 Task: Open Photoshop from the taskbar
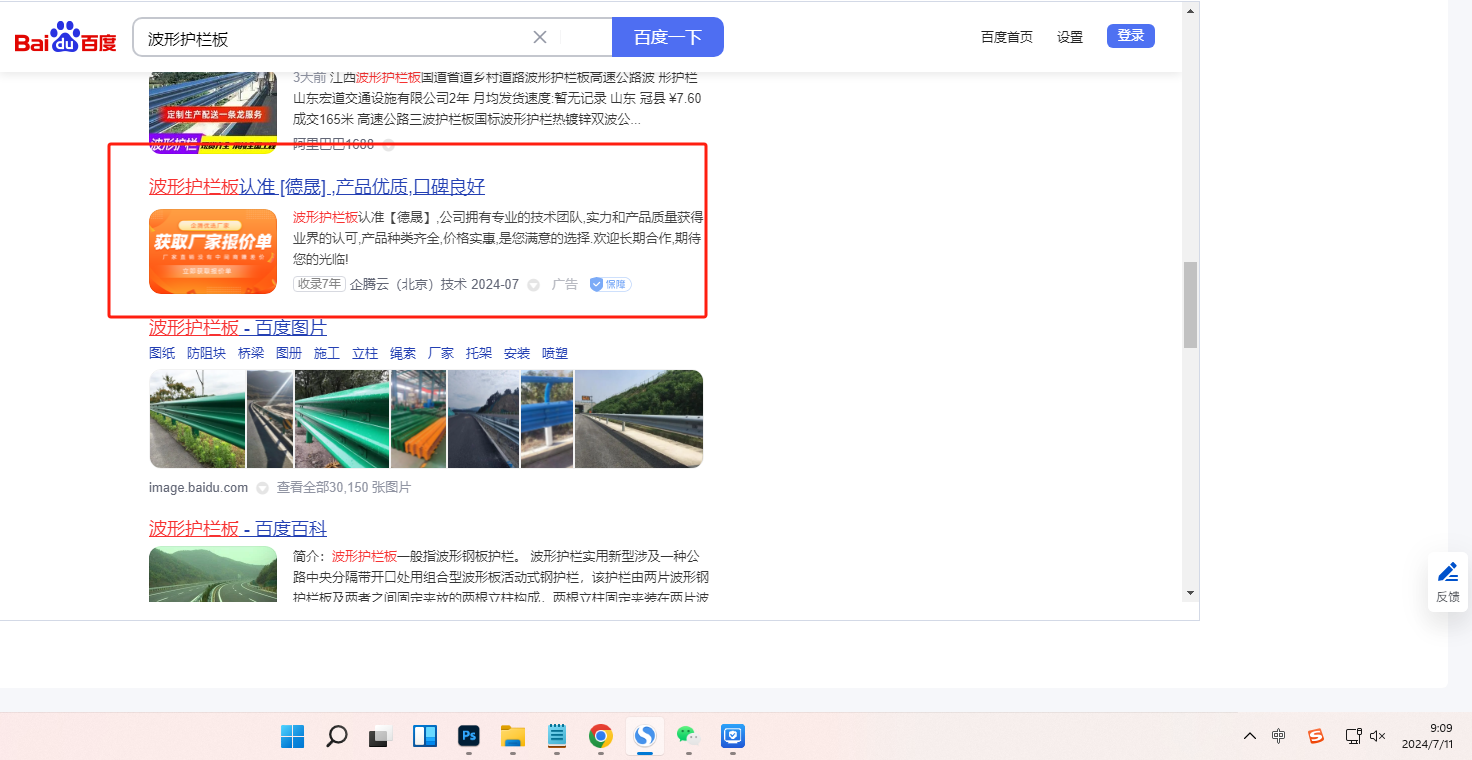468,737
